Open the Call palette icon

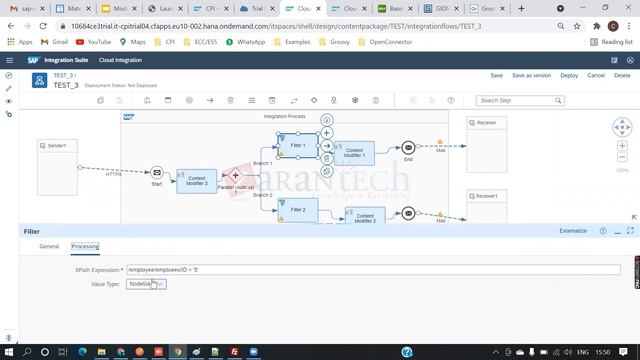272,100
